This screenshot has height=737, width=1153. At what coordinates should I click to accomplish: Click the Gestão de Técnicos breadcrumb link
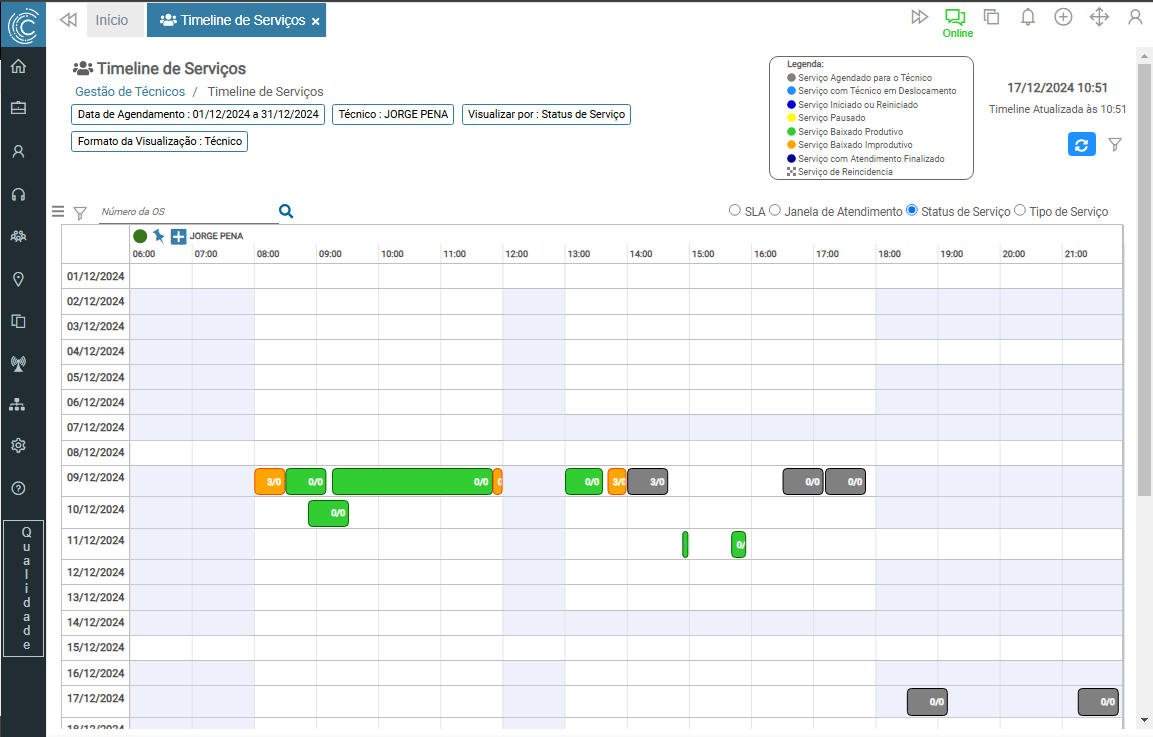[130, 92]
